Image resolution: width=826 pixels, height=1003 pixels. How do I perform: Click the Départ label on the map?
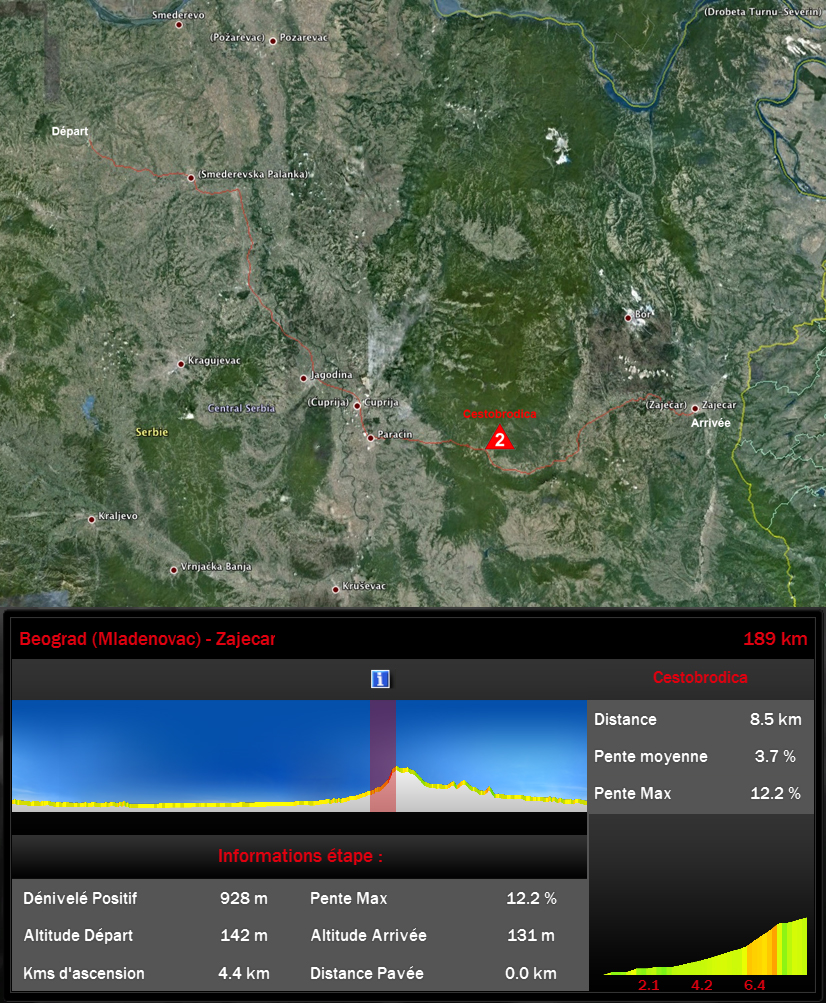[x=70, y=131]
